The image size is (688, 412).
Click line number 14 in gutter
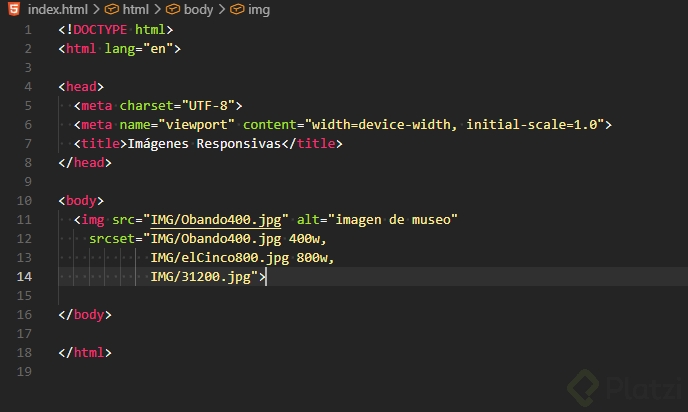[24, 276]
